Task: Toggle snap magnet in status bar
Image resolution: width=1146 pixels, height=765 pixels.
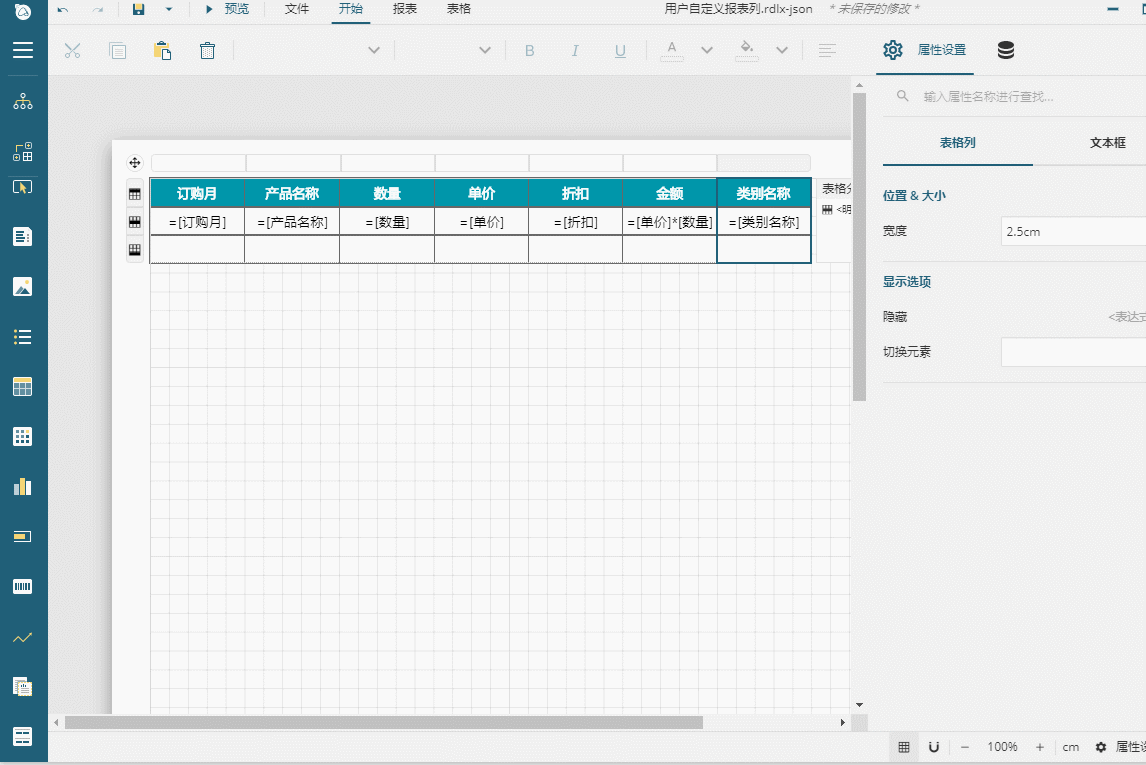Action: [934, 747]
